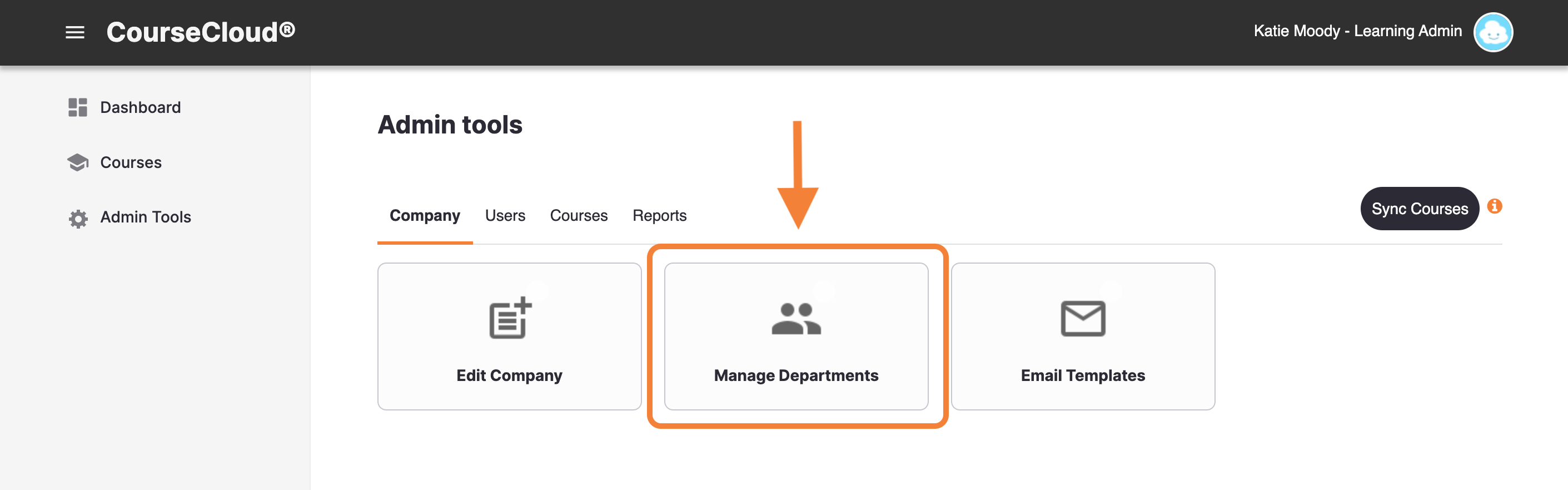Select the Company tab

tap(425, 216)
